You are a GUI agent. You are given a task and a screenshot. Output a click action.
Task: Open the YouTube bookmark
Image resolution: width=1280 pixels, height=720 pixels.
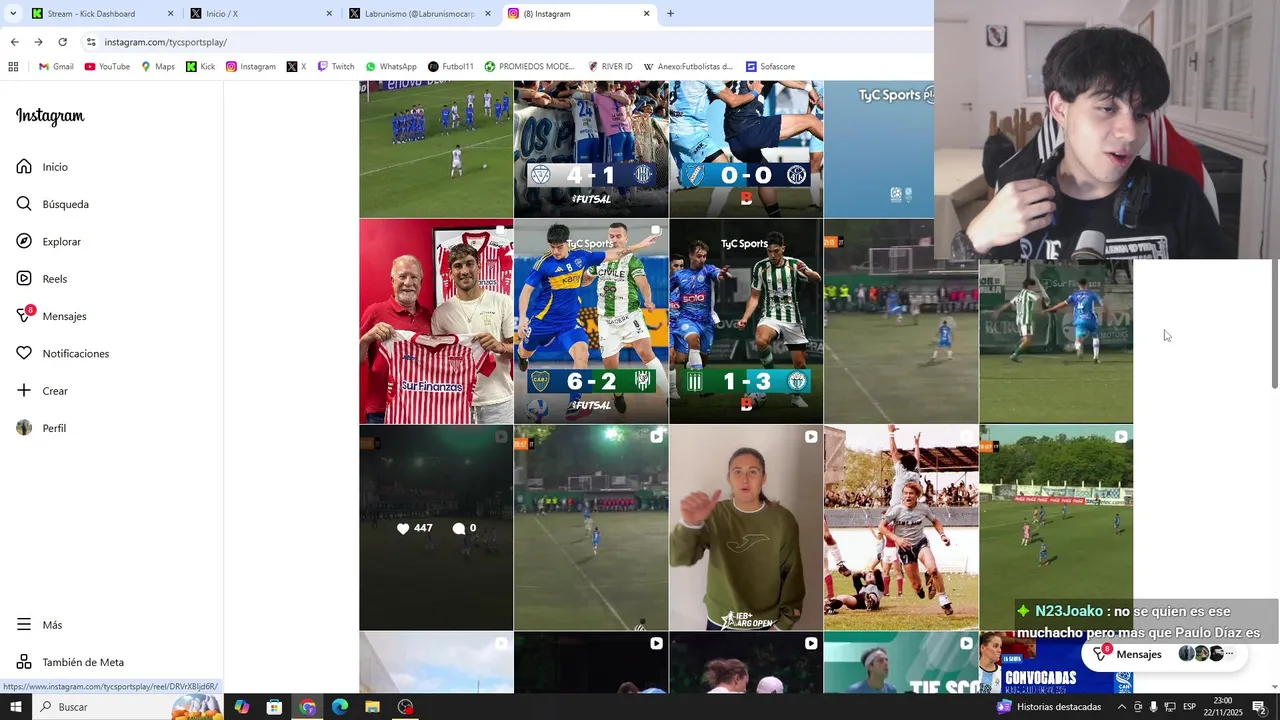click(107, 67)
